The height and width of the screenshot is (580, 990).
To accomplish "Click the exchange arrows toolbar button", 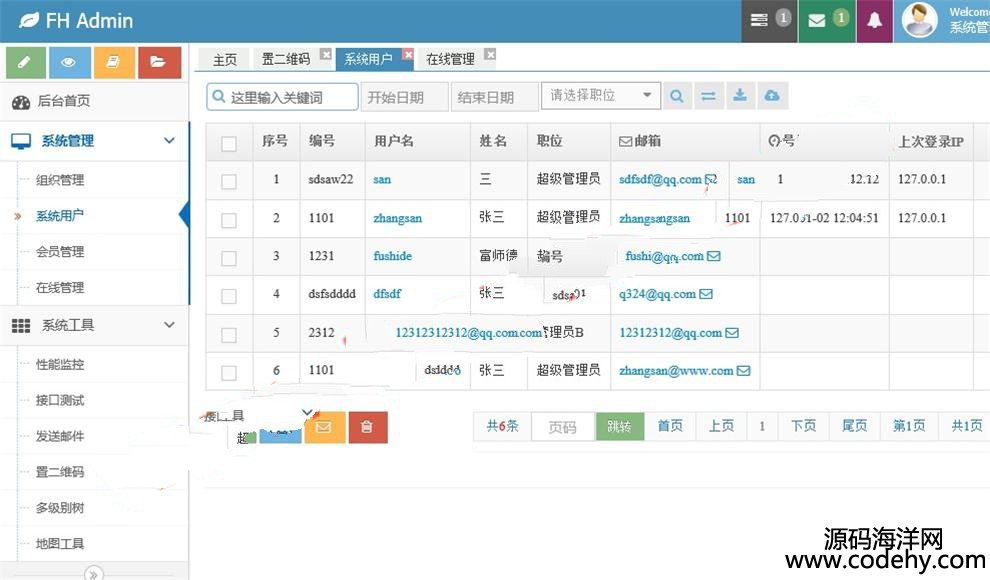I will pyautogui.click(x=708, y=96).
